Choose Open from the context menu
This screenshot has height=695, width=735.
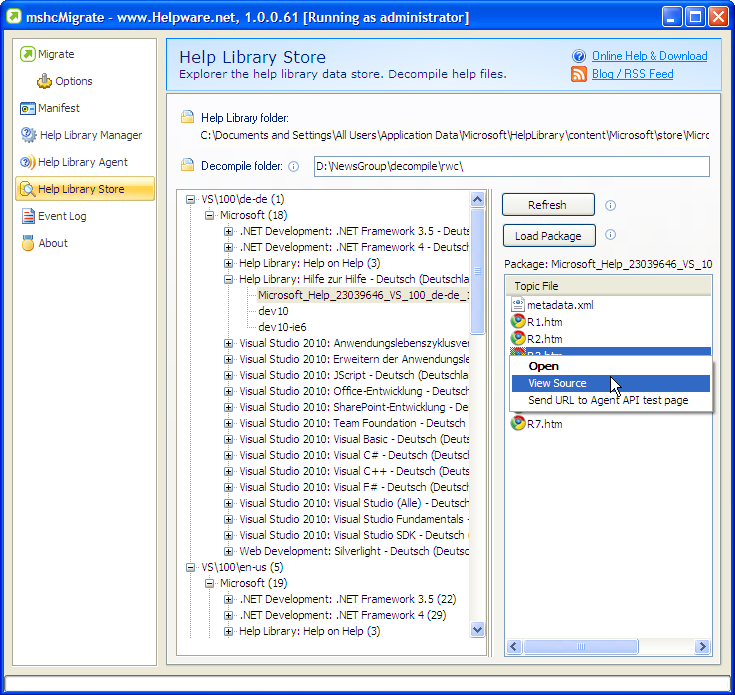coord(611,366)
